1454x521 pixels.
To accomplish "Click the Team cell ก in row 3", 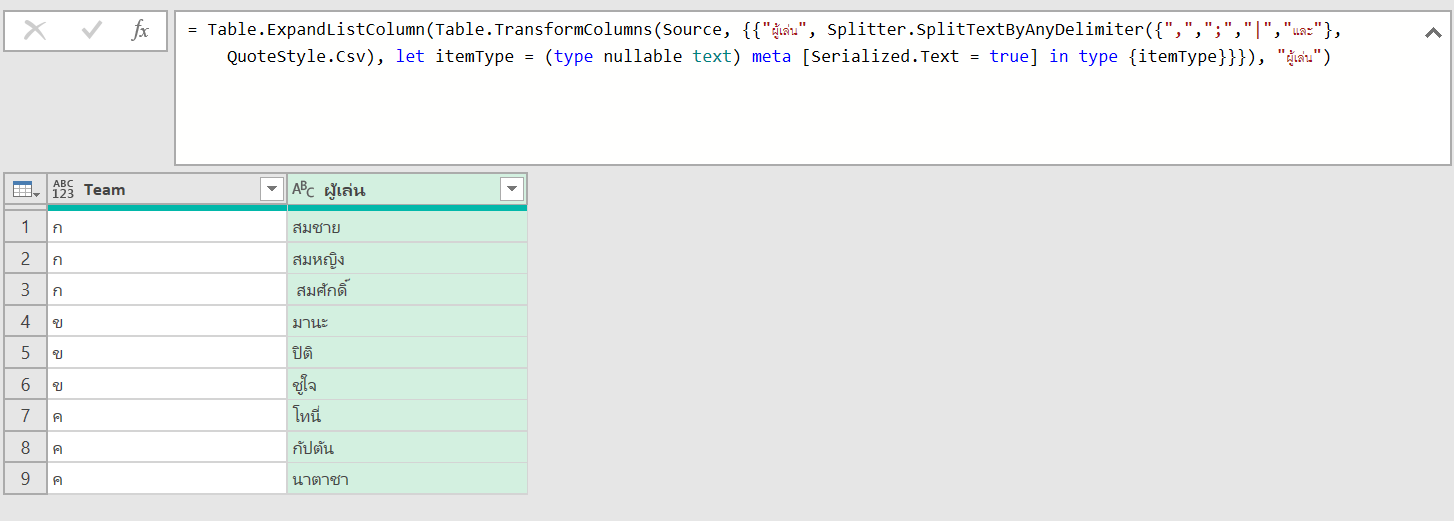I will tap(167, 290).
